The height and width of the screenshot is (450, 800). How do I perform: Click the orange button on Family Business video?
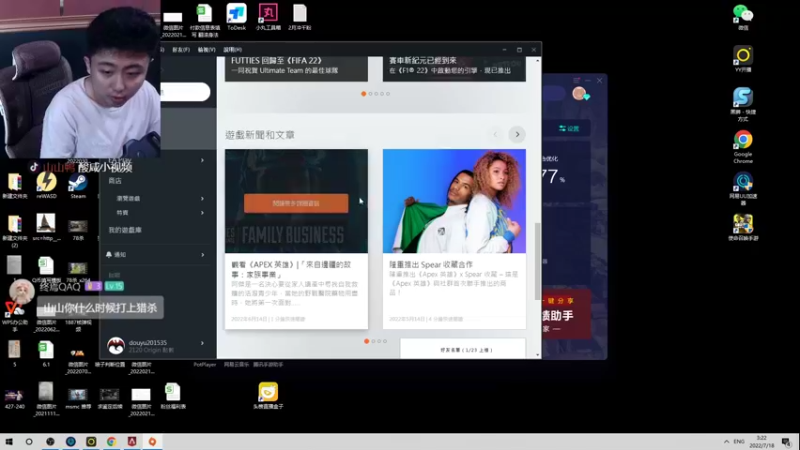click(296, 203)
